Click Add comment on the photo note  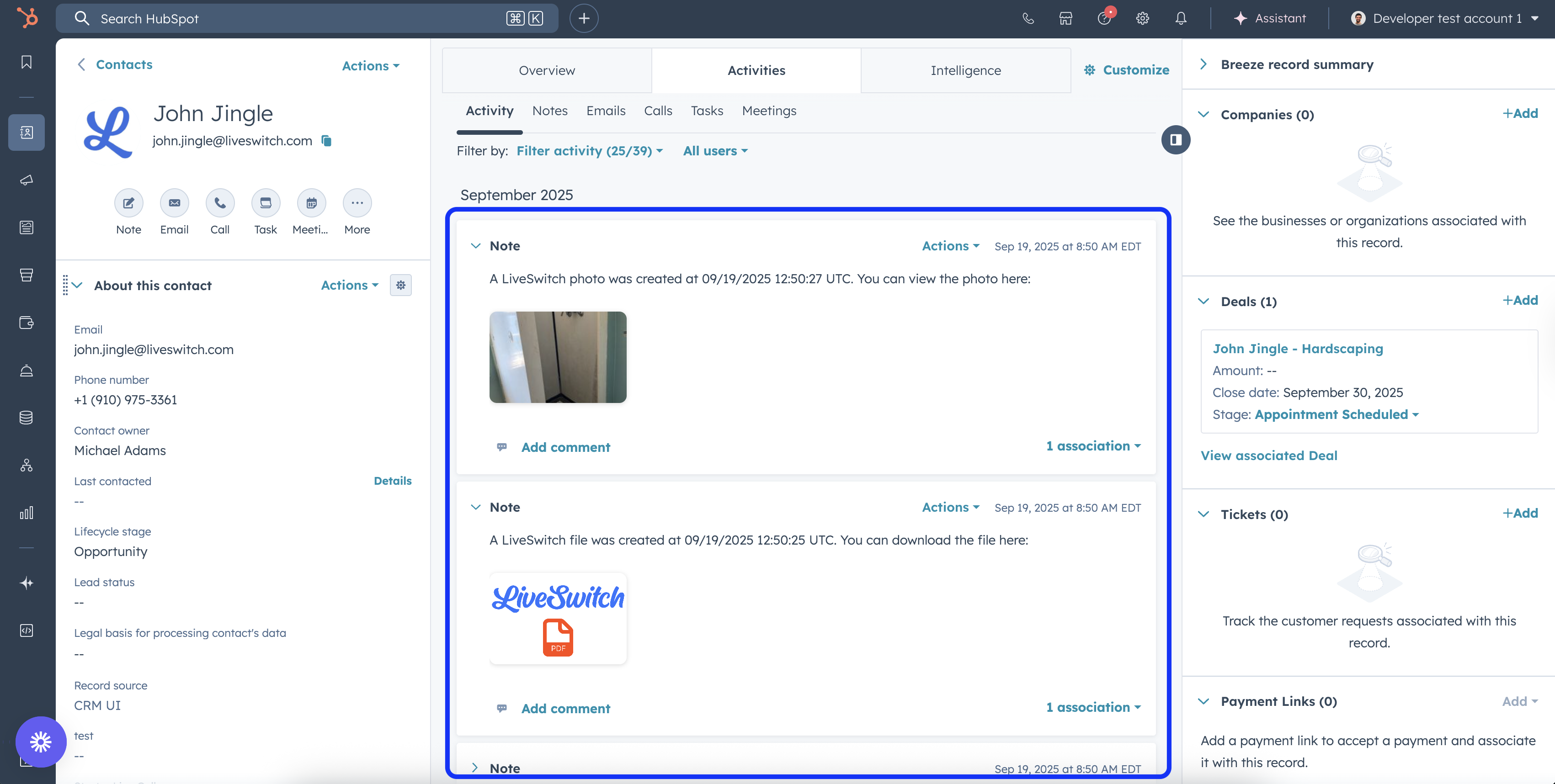(565, 447)
